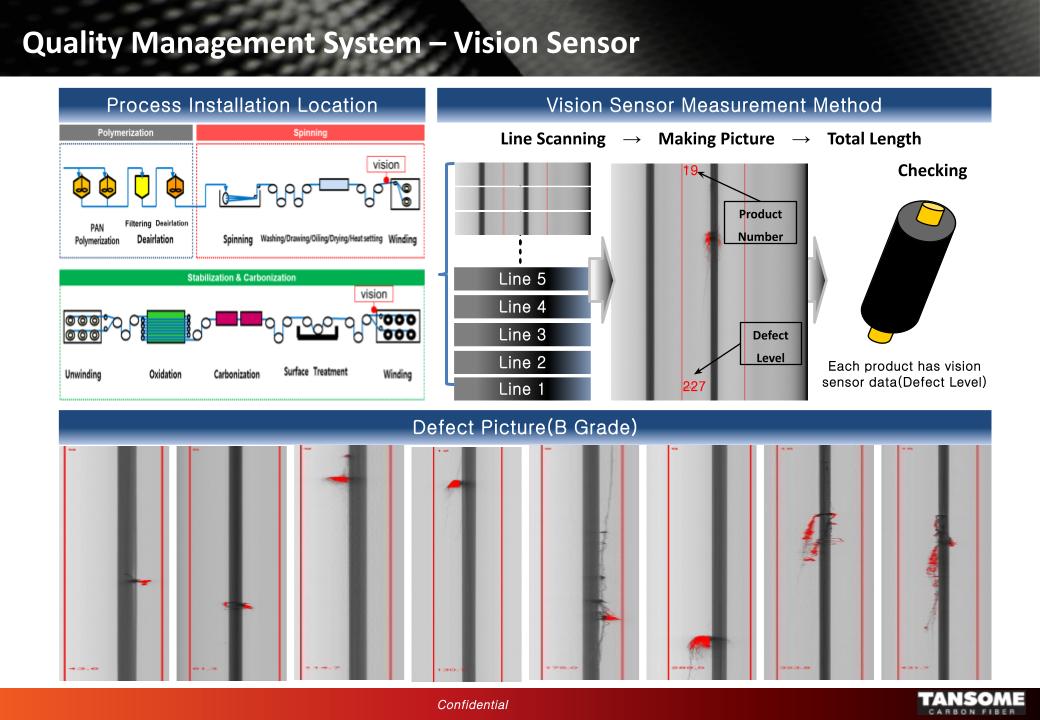Click the Defect Picture(B Grade) header
The width and height of the screenshot is (1040, 720).
click(525, 427)
